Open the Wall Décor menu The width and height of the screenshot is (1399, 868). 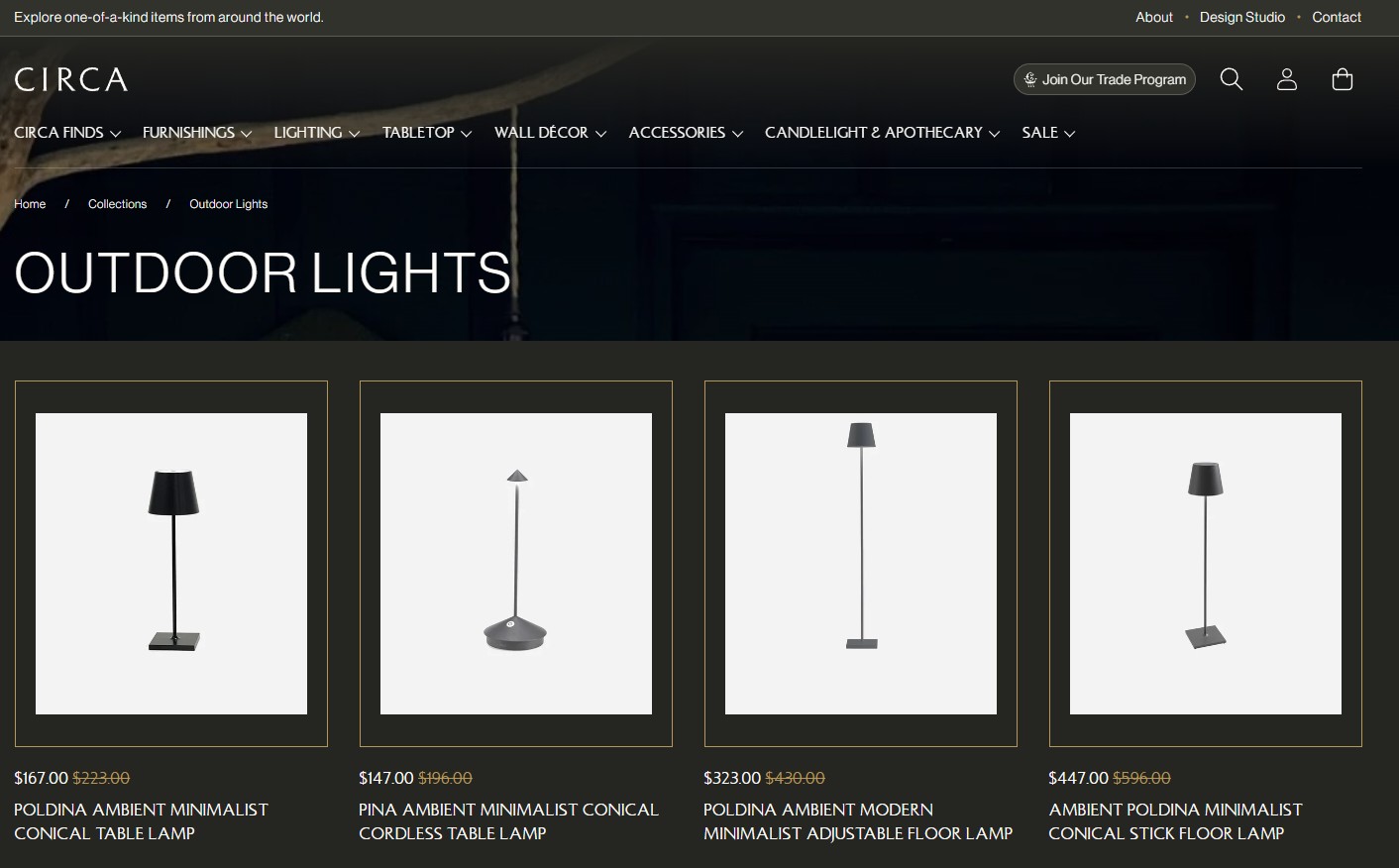tap(550, 133)
